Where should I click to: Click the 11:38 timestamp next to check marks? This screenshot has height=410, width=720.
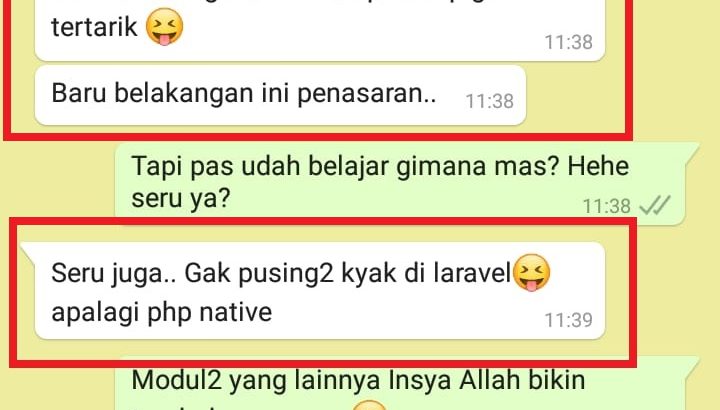[607, 206]
